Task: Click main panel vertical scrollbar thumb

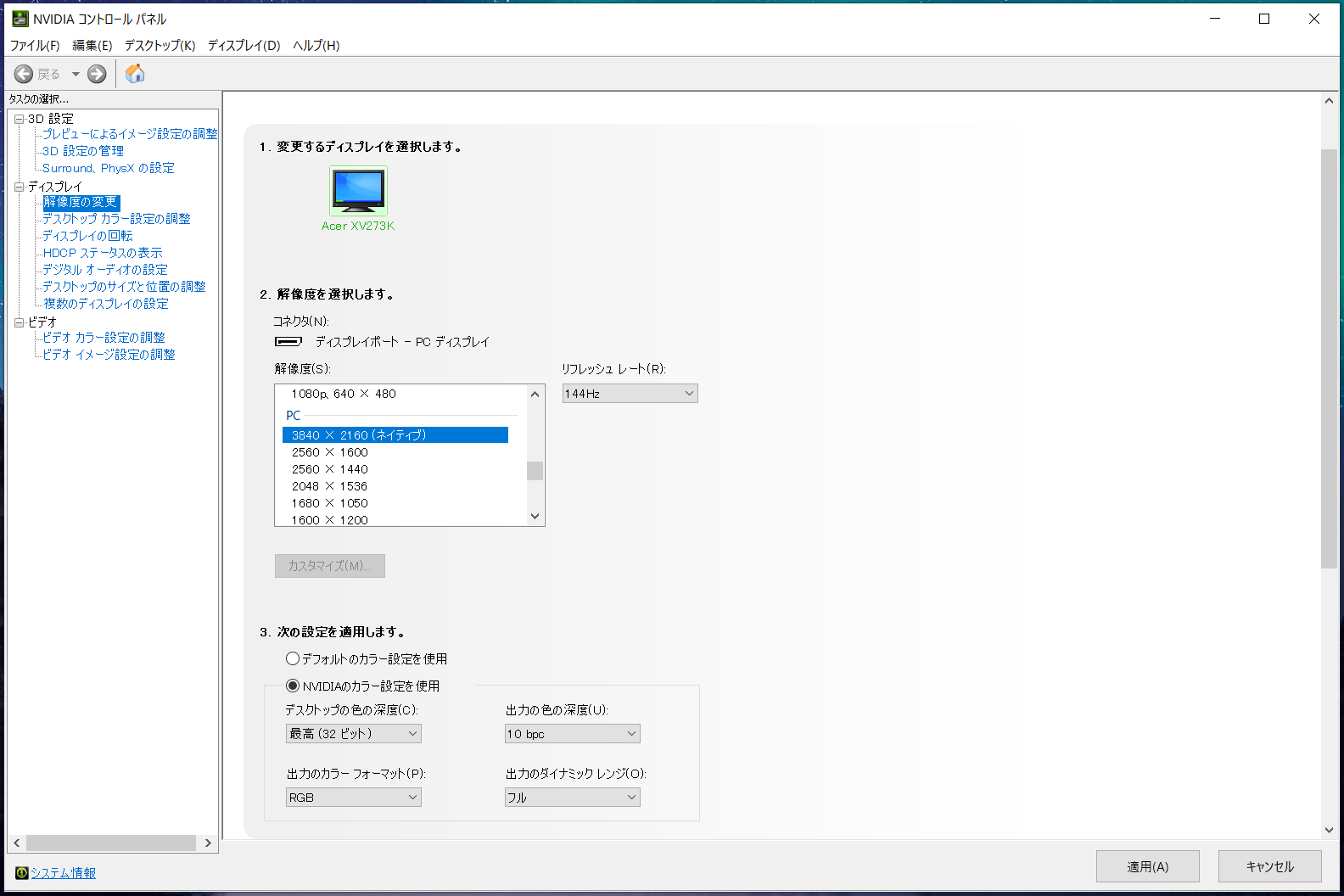Action: coord(1329,359)
